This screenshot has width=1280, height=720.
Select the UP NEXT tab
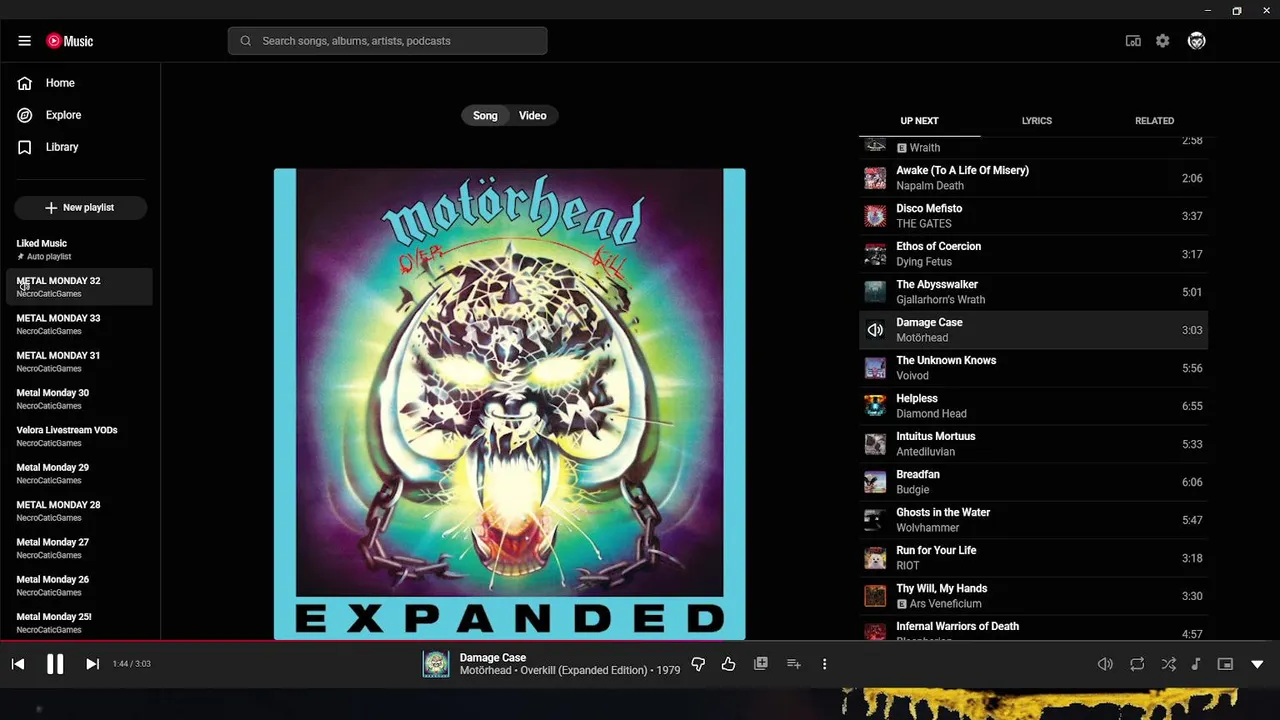point(919,121)
